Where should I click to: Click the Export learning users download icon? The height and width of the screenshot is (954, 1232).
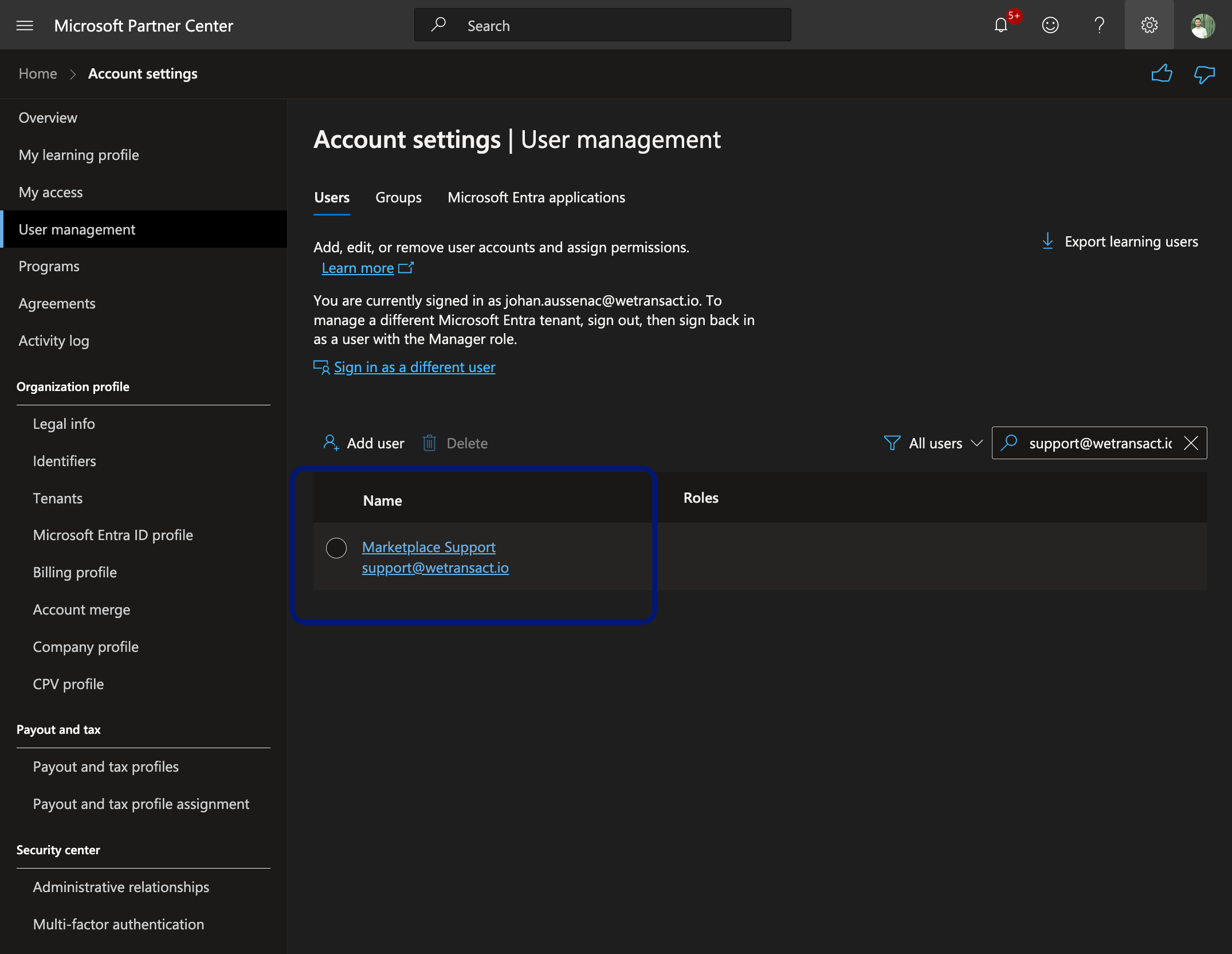pos(1047,241)
